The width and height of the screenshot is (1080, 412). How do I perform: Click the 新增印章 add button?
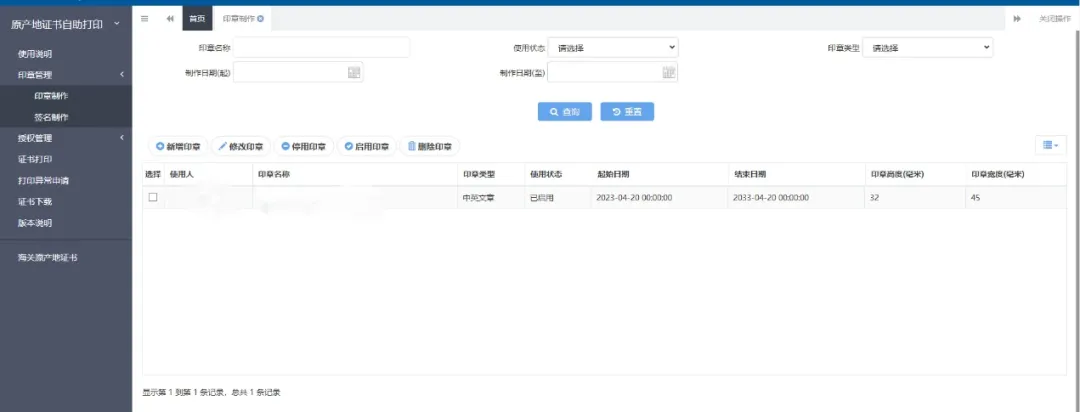178,146
